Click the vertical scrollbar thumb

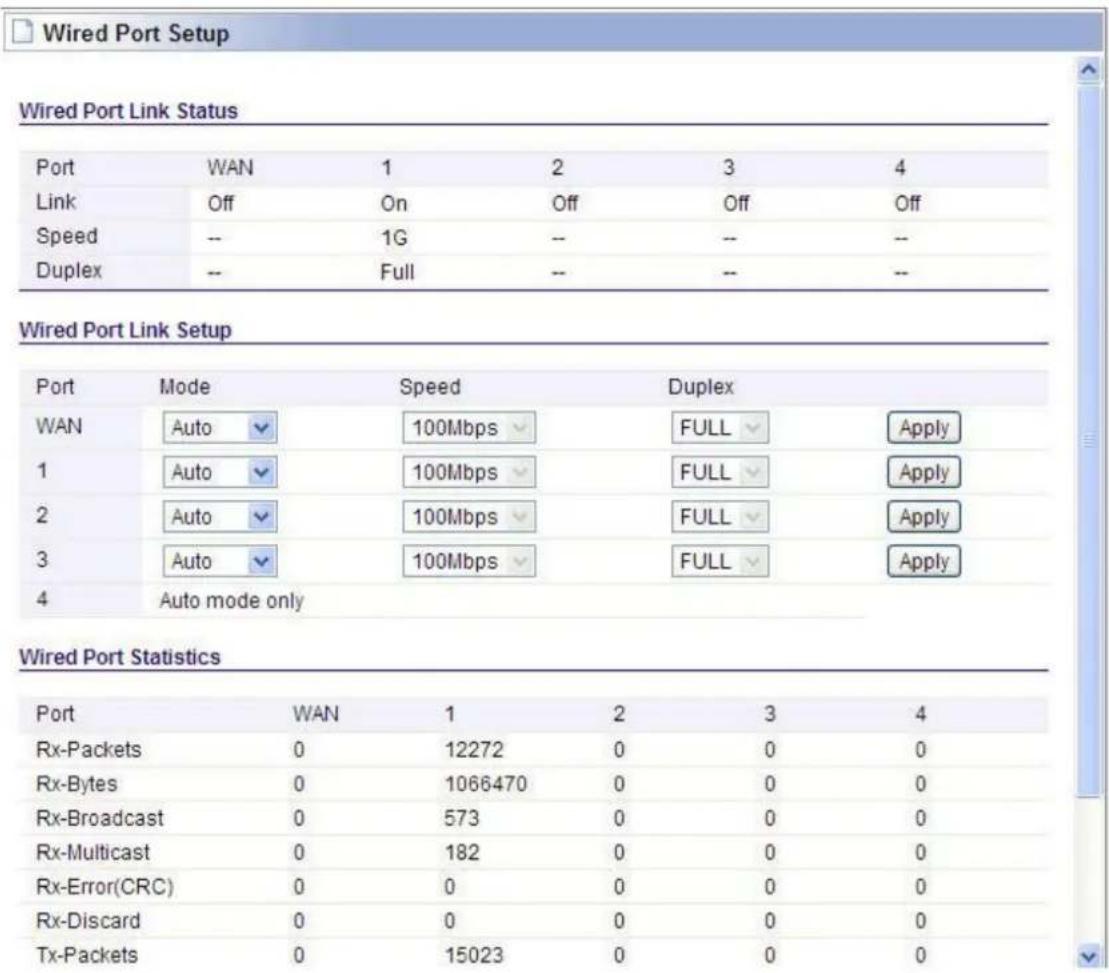1088,441
